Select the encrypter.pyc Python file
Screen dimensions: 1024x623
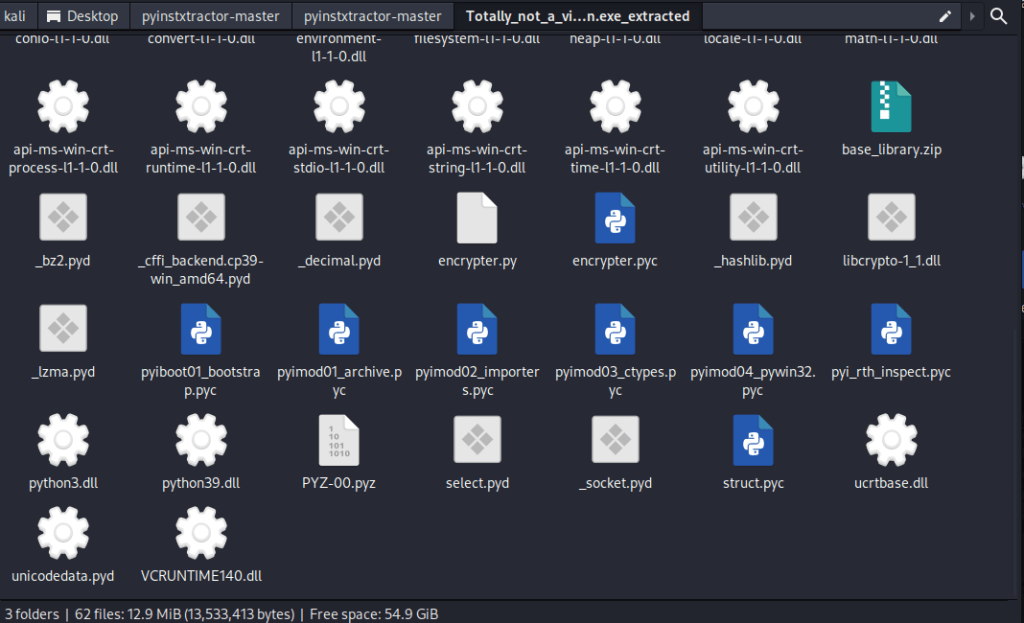tap(615, 218)
